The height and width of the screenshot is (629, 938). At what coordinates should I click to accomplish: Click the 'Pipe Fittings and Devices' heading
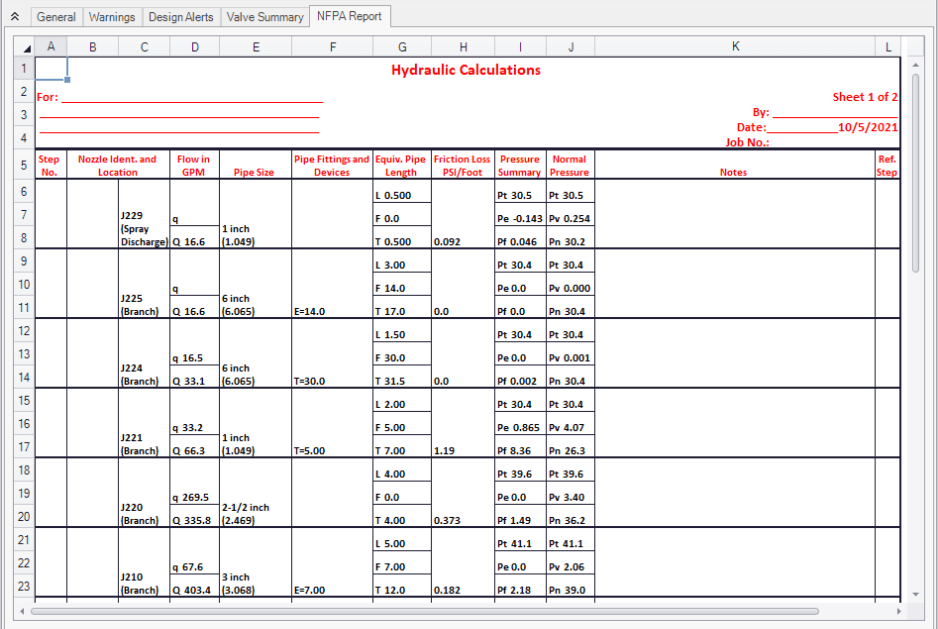(331, 166)
